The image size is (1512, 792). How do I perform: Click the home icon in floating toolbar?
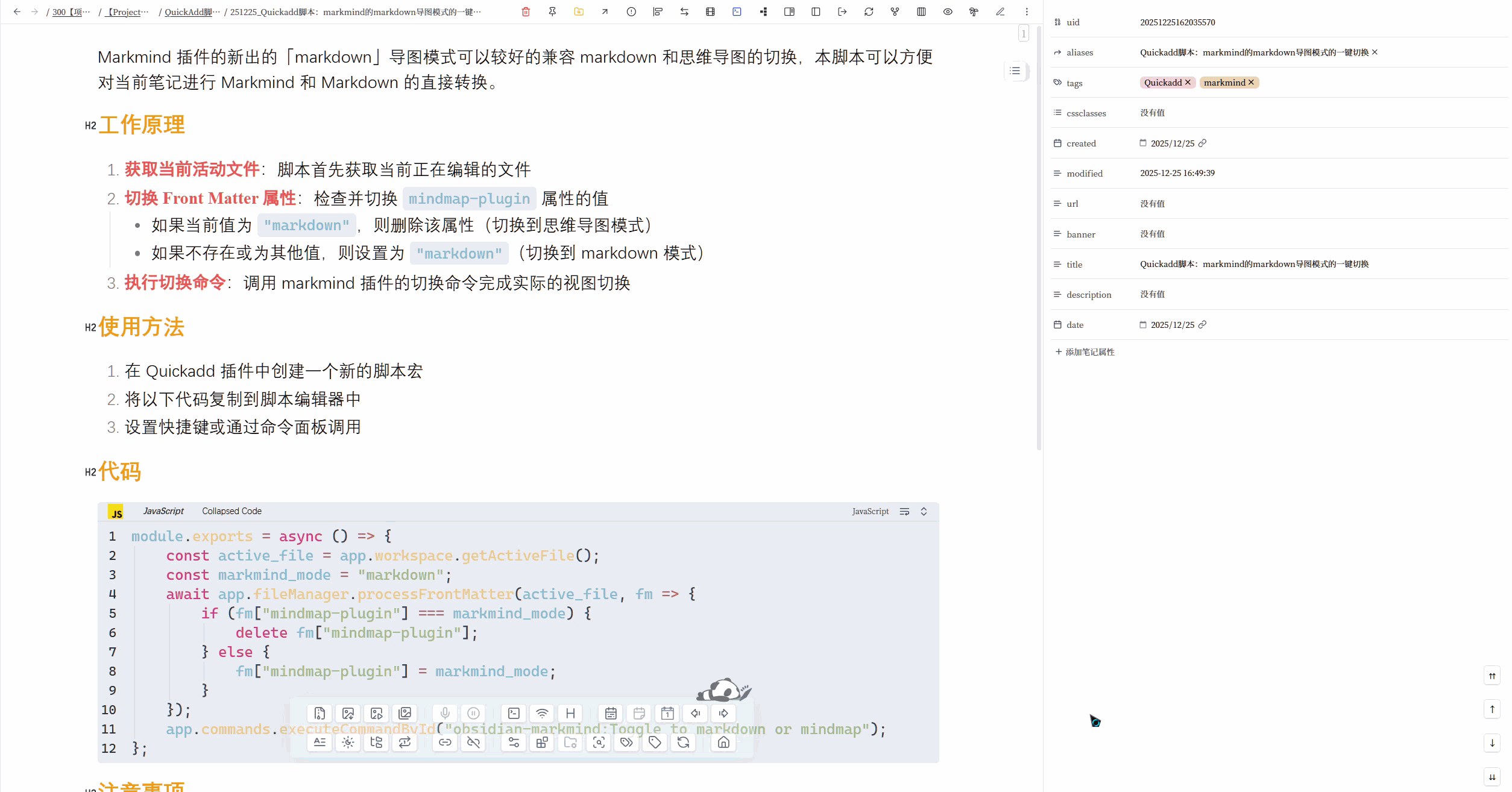click(723, 742)
